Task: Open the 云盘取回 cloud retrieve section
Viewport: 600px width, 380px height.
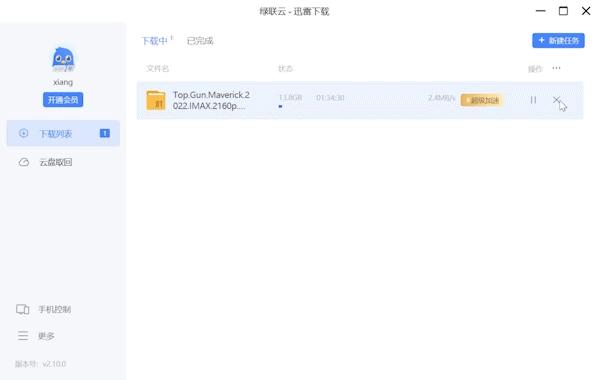Action: pyautogui.click(x=56, y=162)
